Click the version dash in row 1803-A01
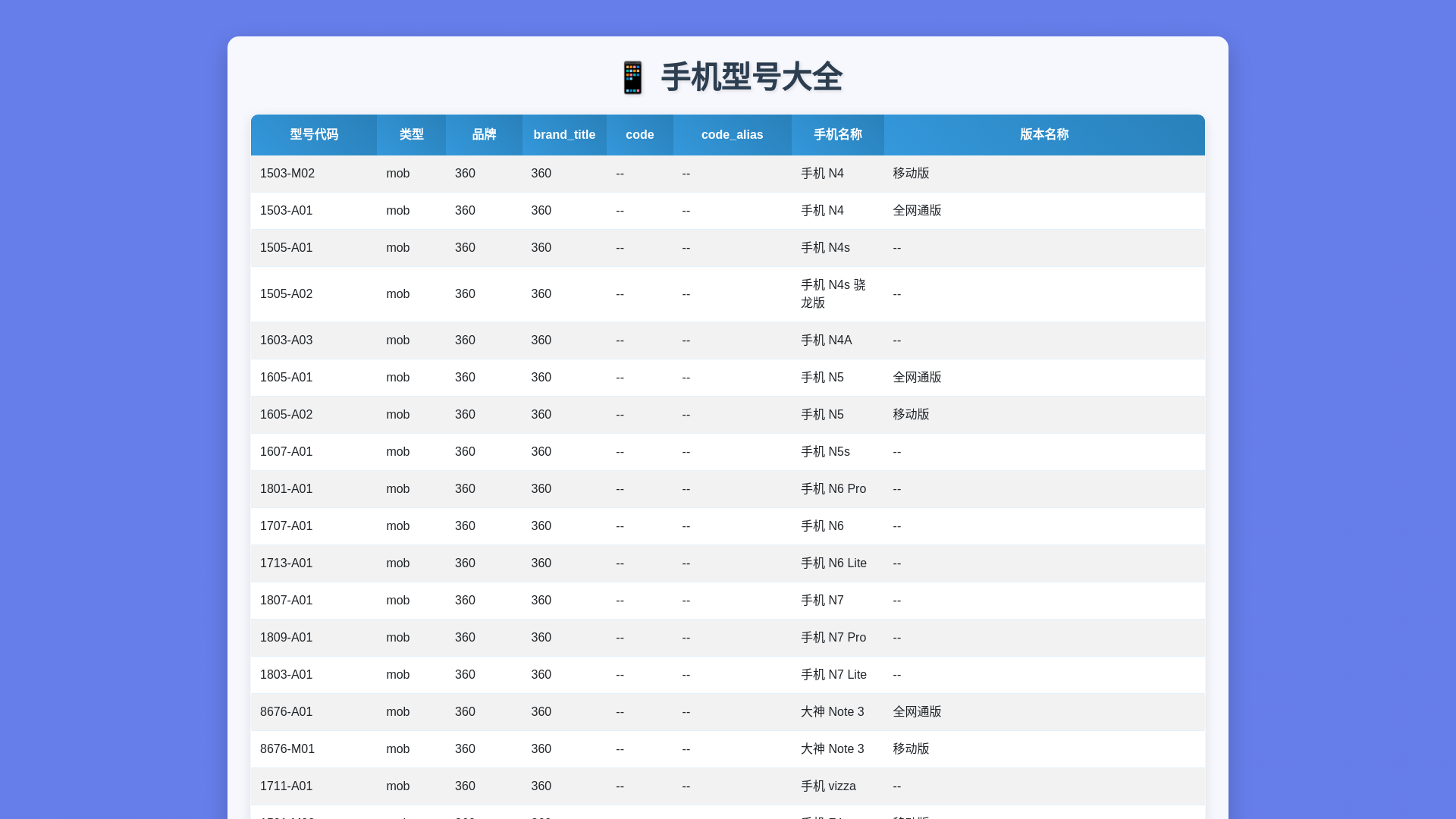 click(x=896, y=675)
